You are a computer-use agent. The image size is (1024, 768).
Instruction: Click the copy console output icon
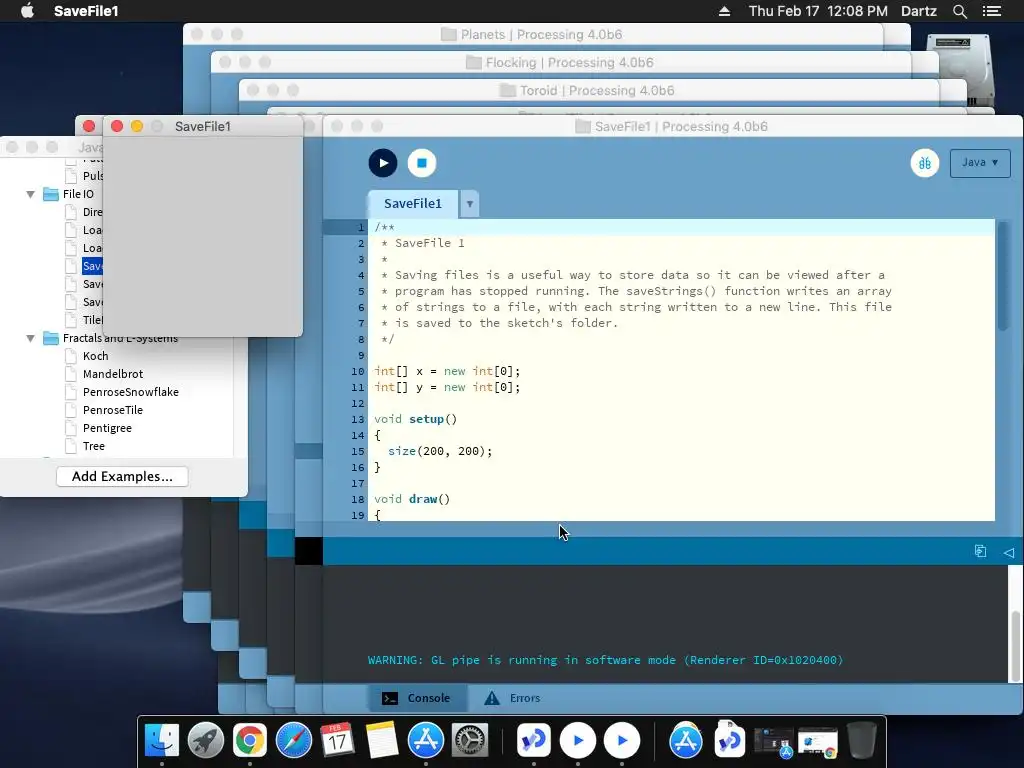[x=980, y=551]
